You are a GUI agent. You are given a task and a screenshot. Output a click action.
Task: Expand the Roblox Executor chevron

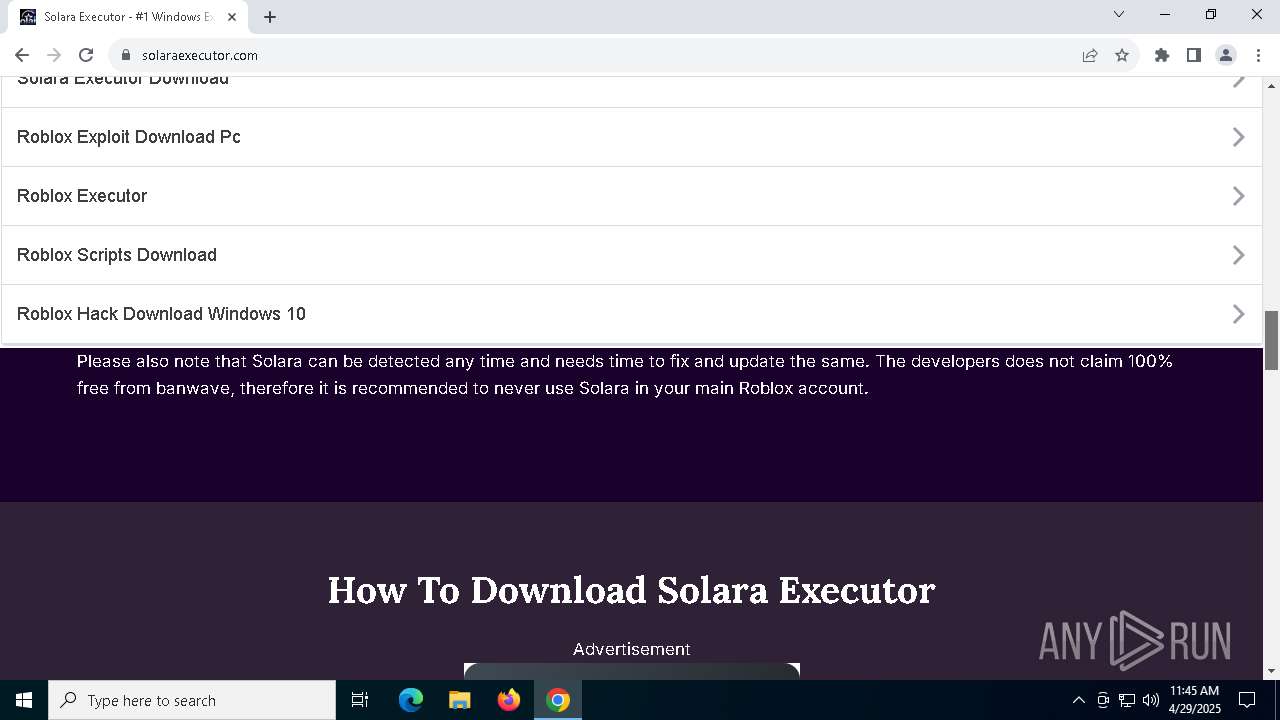1238,196
